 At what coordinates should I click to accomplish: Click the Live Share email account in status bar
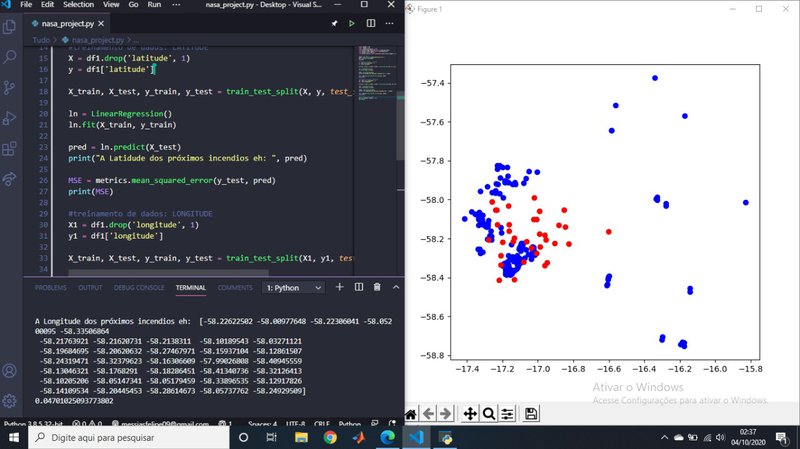pos(160,423)
